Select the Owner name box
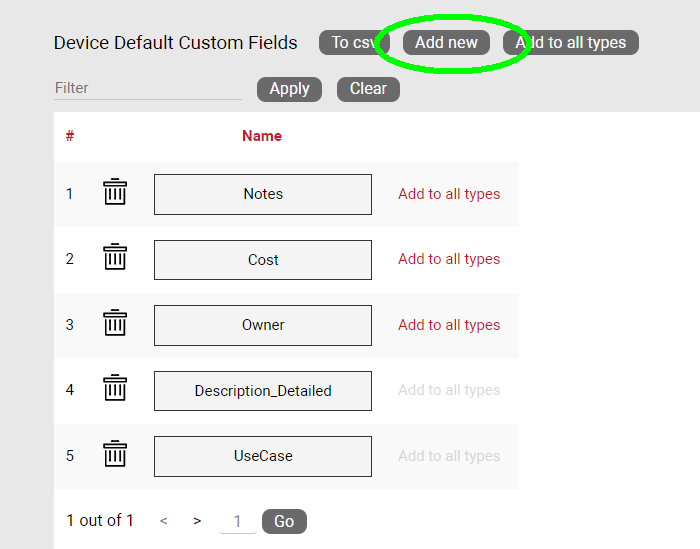The image size is (700, 549). click(x=263, y=325)
